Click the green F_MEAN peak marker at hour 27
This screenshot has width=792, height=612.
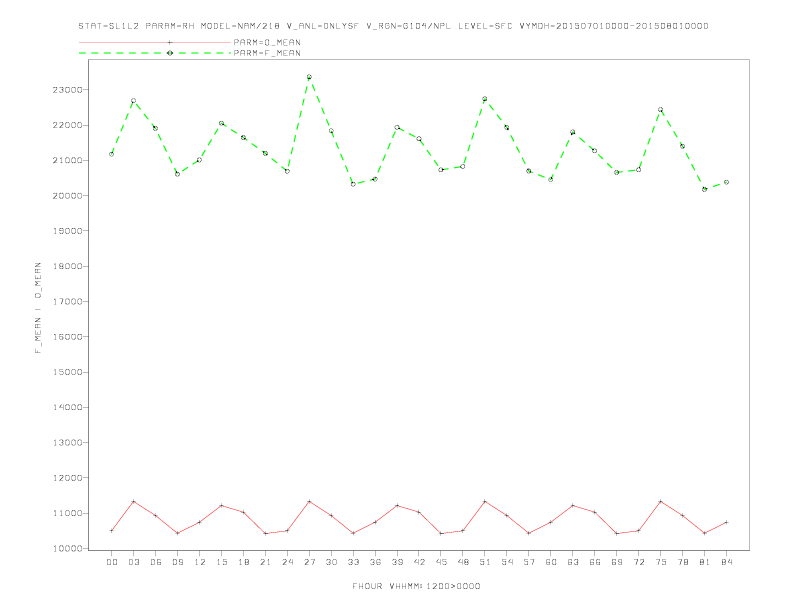pyautogui.click(x=309, y=77)
